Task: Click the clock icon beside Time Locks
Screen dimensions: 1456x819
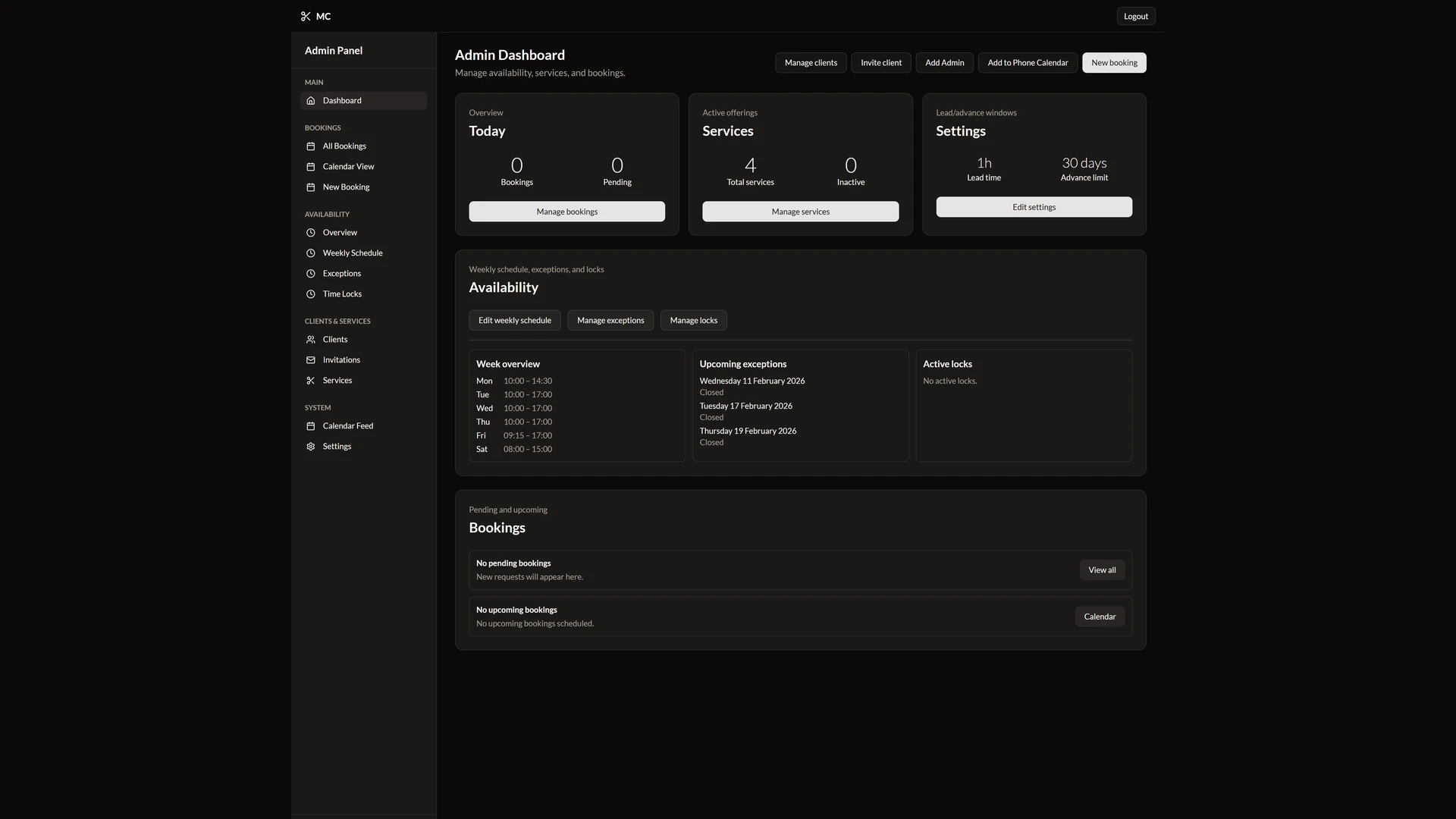Action: tap(310, 294)
